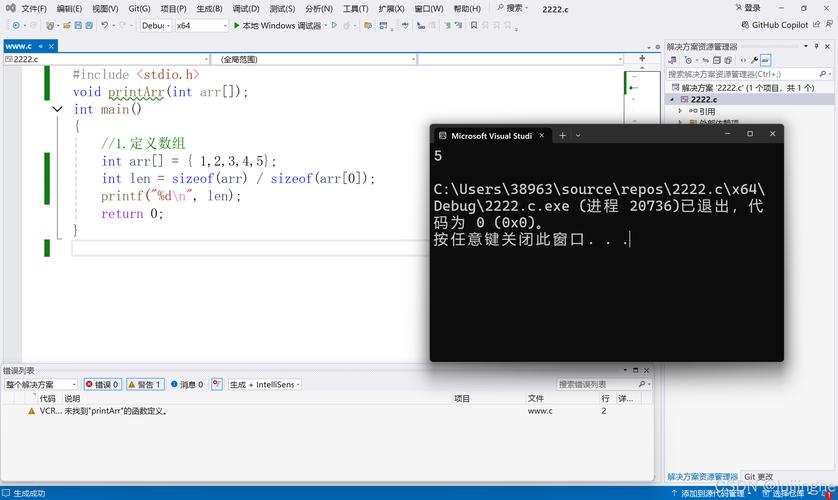
Task: Click the clear error list filter icon
Action: [216, 384]
